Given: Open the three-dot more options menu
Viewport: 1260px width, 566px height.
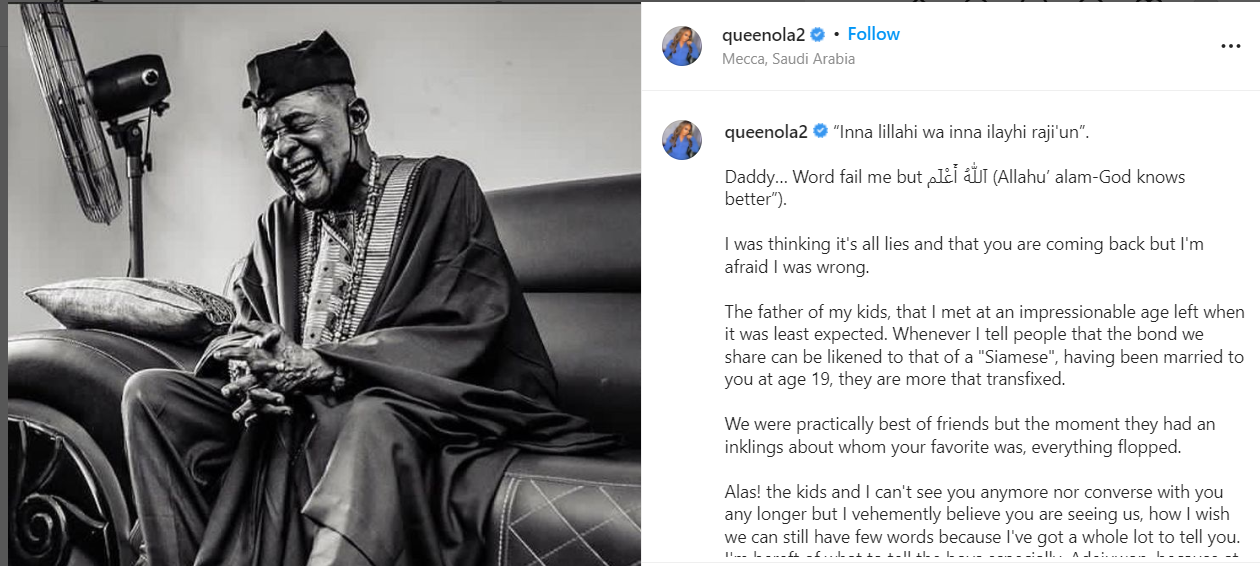Looking at the screenshot, I should click(x=1230, y=46).
